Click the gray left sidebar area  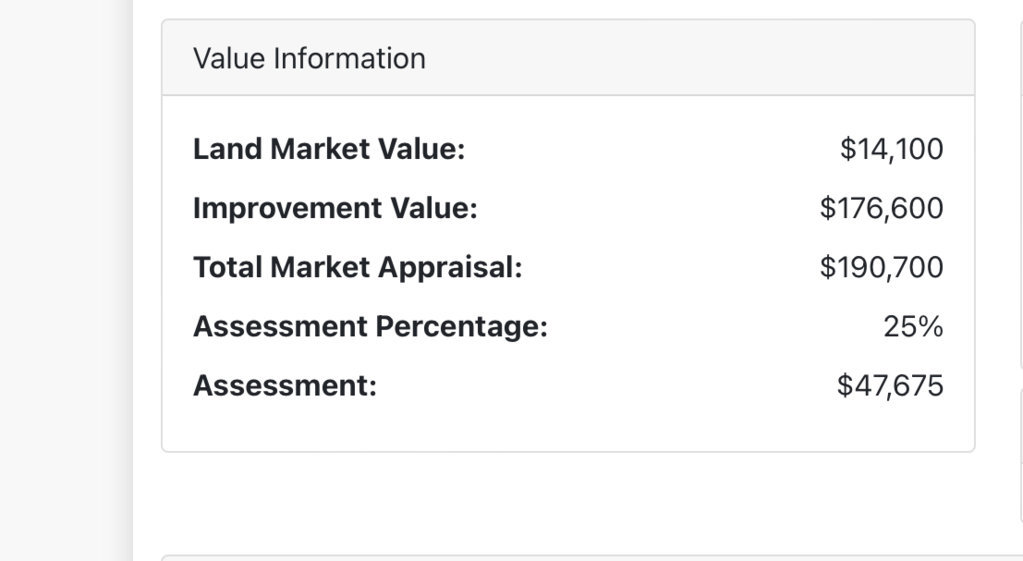(65, 280)
